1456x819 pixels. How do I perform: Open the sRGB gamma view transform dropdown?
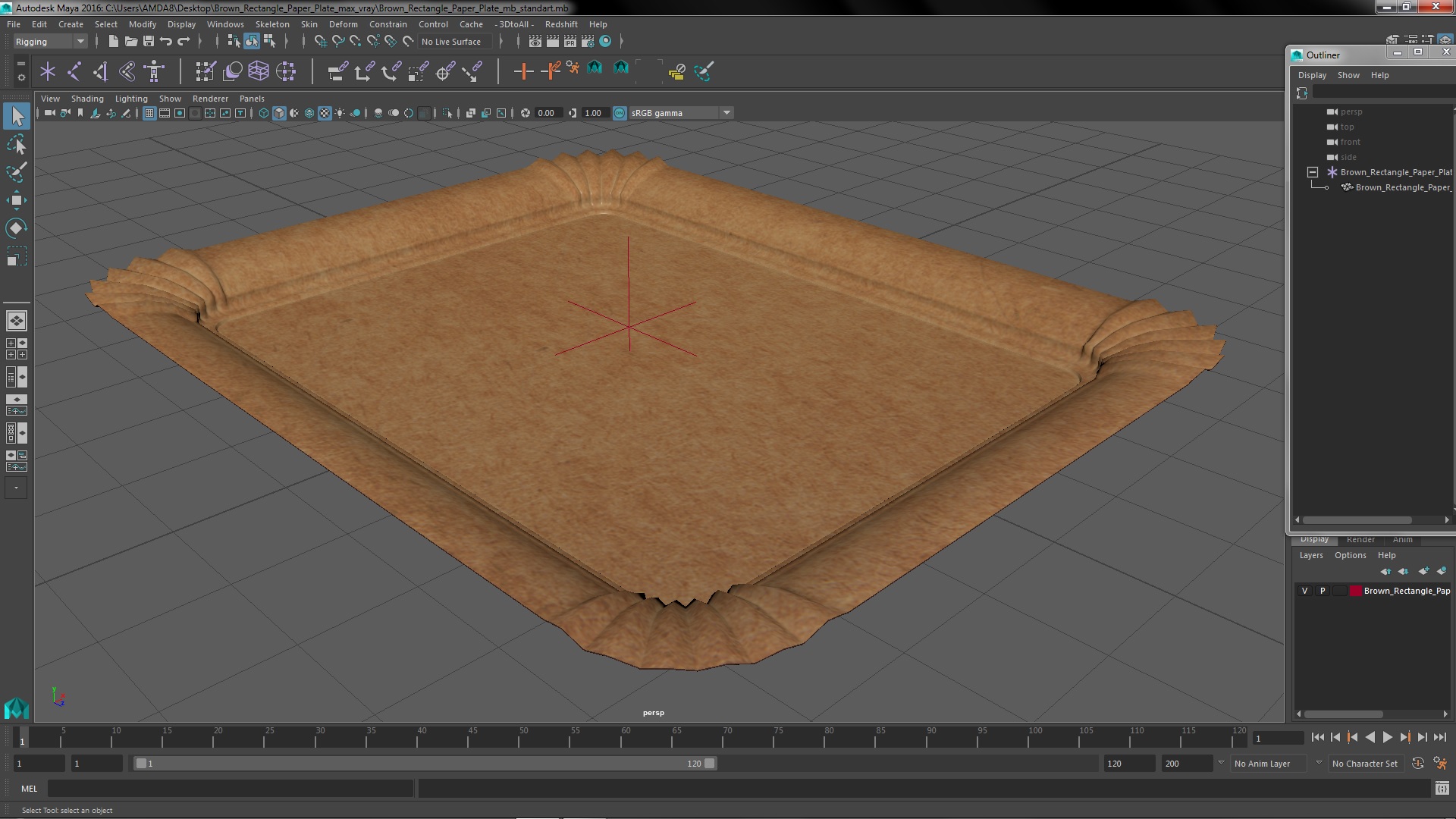click(681, 113)
